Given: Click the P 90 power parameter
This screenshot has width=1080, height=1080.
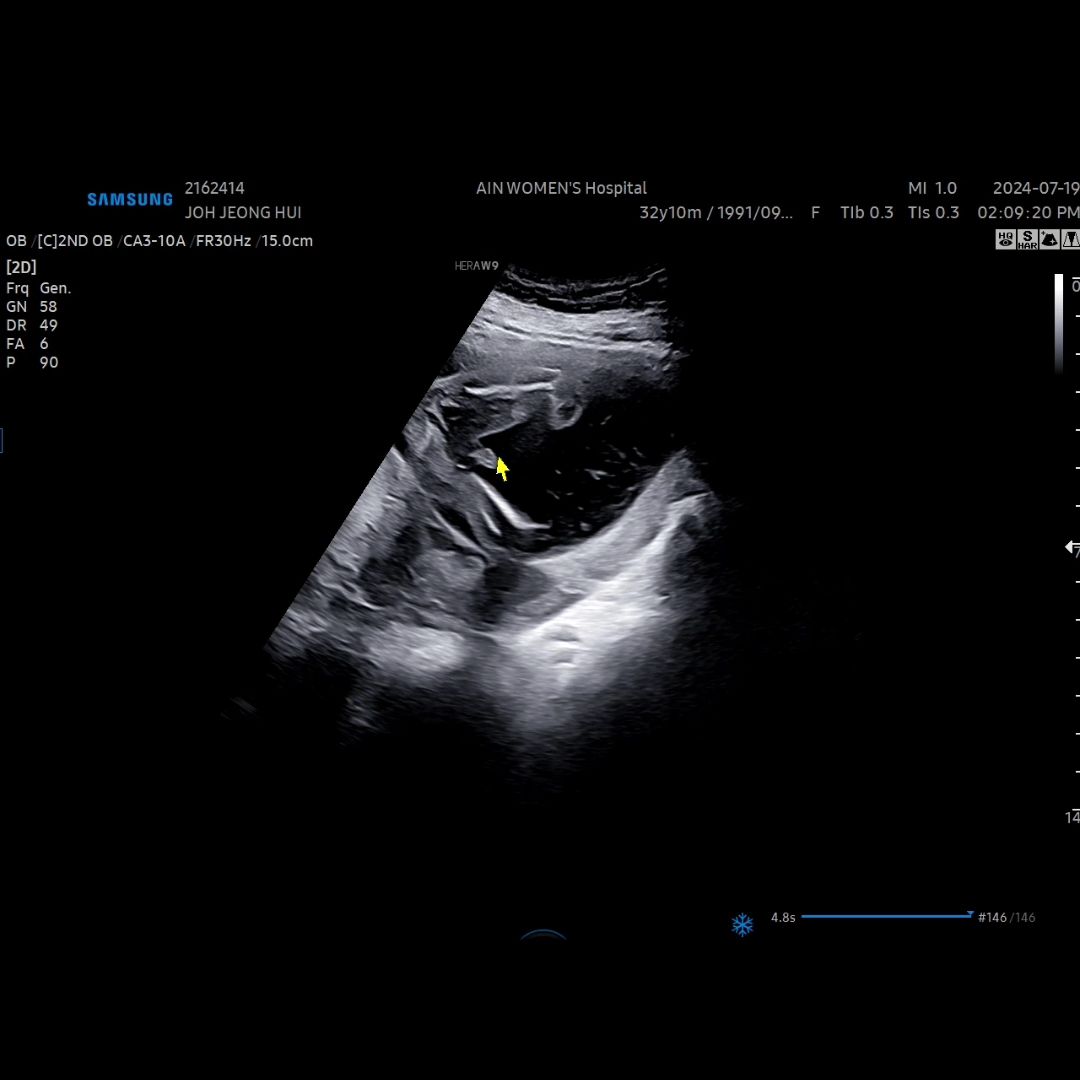Looking at the screenshot, I should pyautogui.click(x=32, y=362).
